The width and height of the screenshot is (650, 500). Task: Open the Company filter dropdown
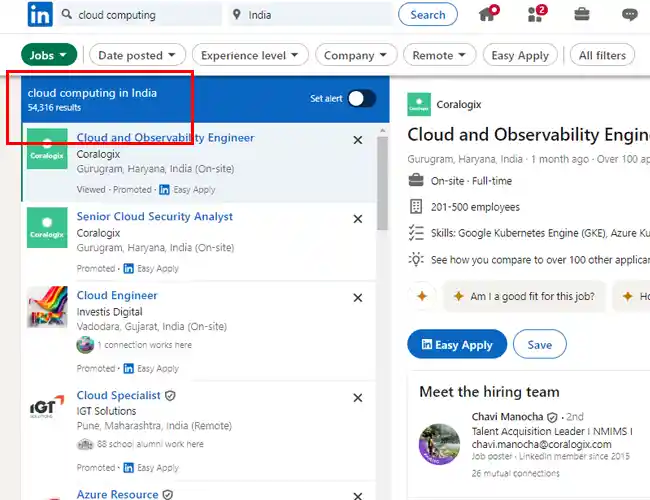pos(356,55)
